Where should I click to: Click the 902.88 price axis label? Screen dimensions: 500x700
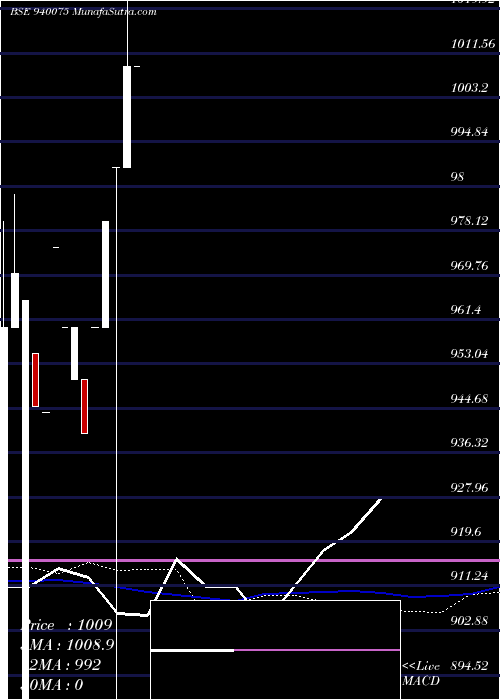pos(470,621)
